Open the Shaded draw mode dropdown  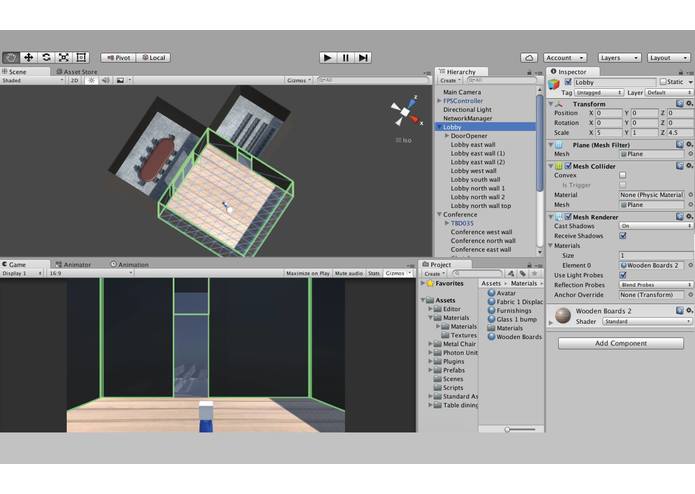[32, 80]
